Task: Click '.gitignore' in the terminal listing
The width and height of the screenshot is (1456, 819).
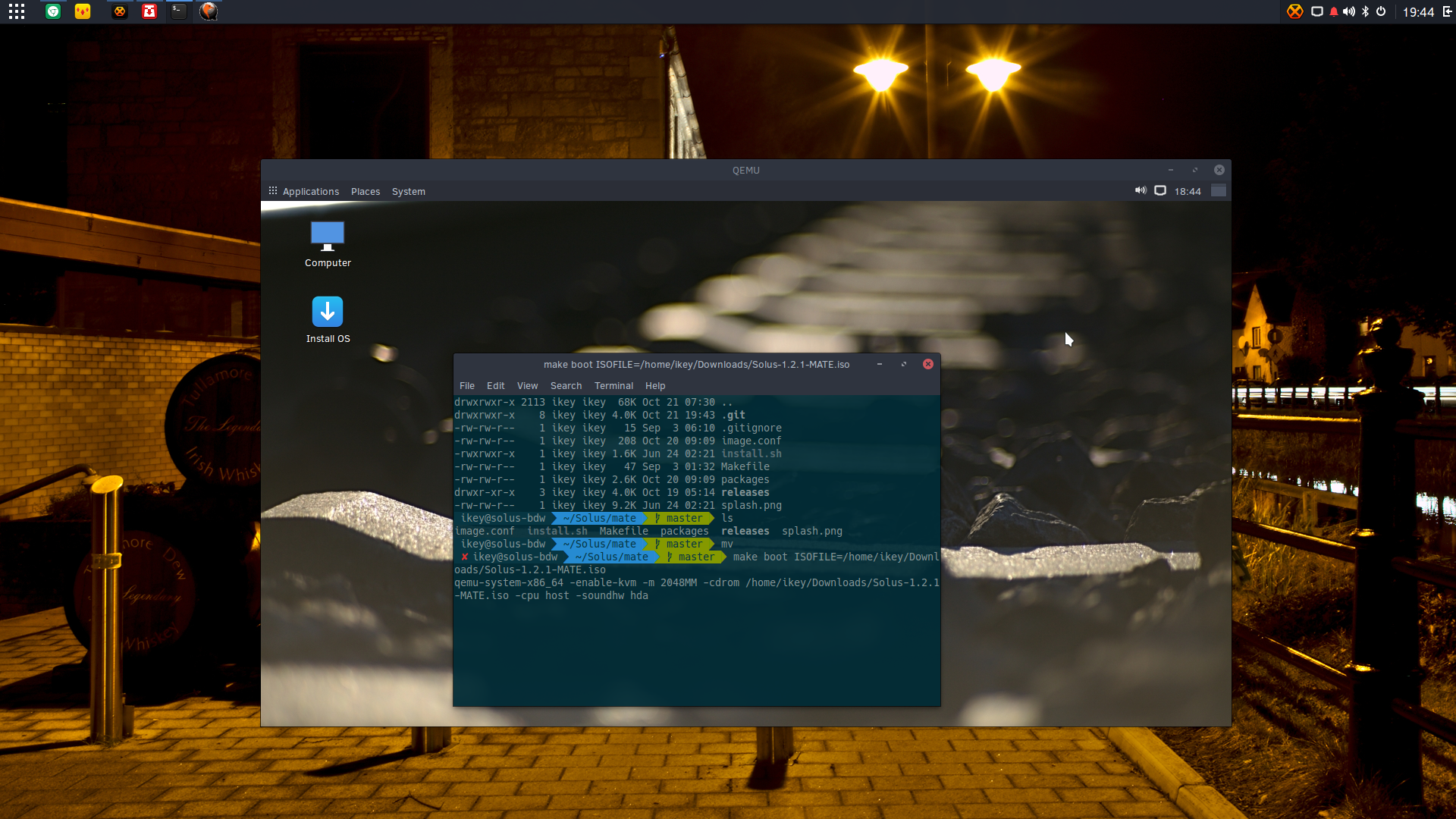Action: 752,428
